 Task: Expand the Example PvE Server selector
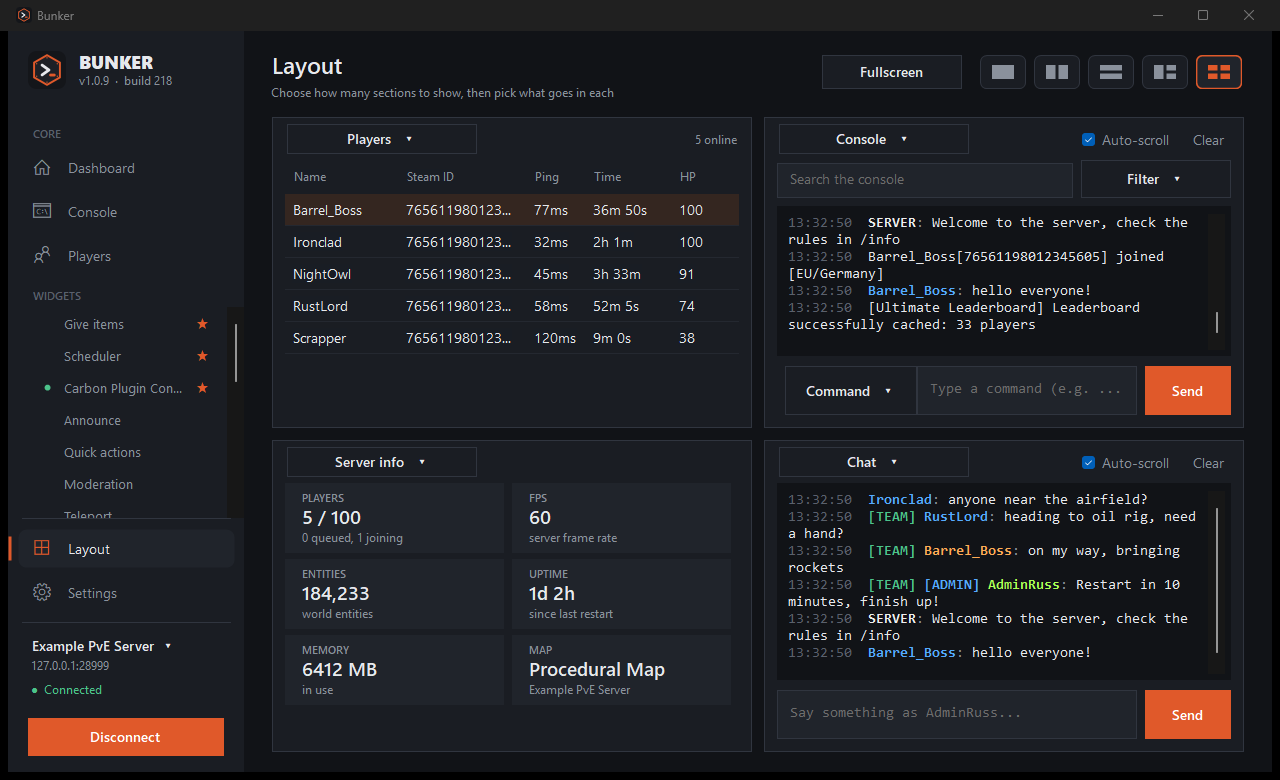[x=102, y=646]
